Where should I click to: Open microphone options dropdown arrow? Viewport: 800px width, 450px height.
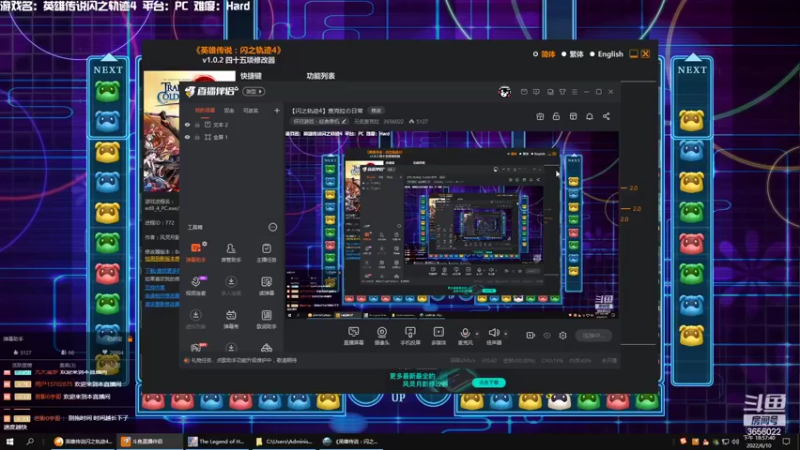pyautogui.click(x=477, y=334)
